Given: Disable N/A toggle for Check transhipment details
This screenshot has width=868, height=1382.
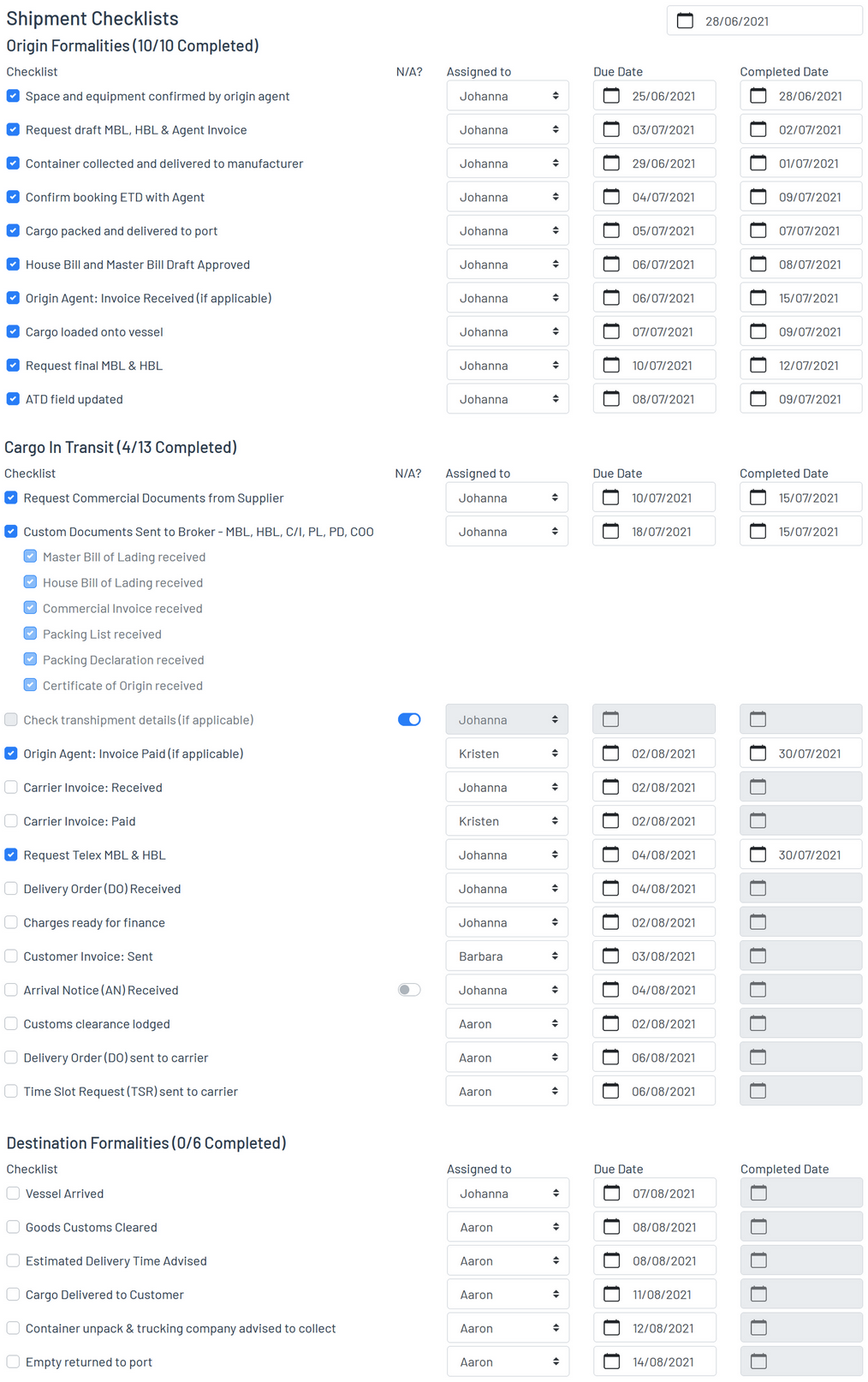Looking at the screenshot, I should coord(409,719).
